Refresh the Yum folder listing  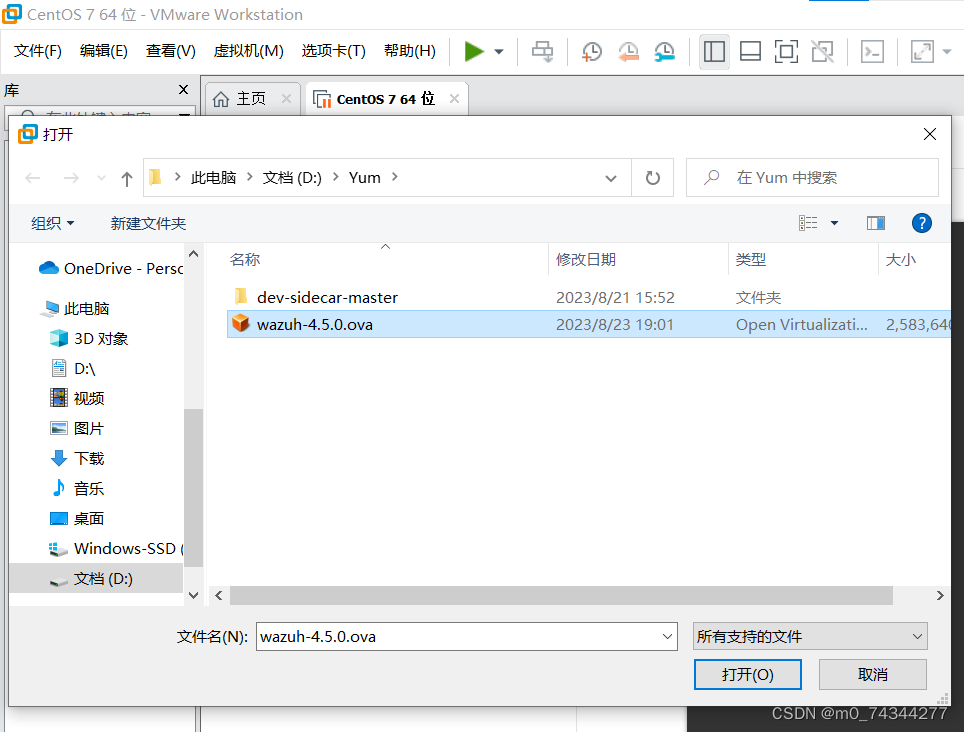click(652, 178)
